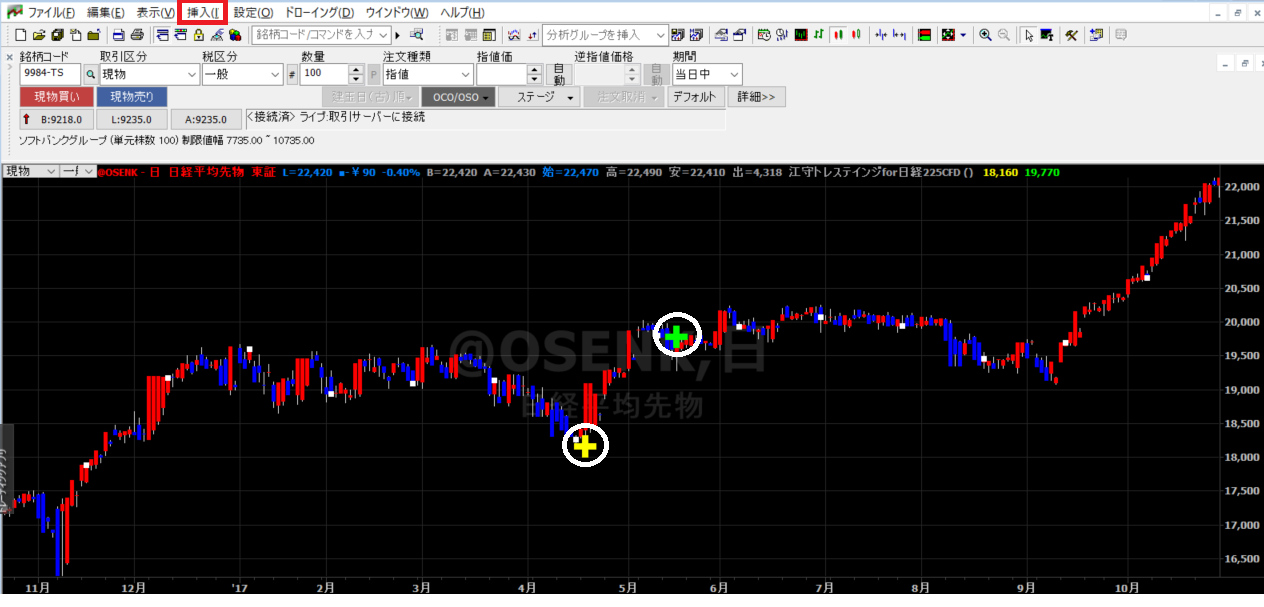The width and height of the screenshot is (1264, 607).
Task: Click the 数量 field showing 100
Action: tap(324, 74)
